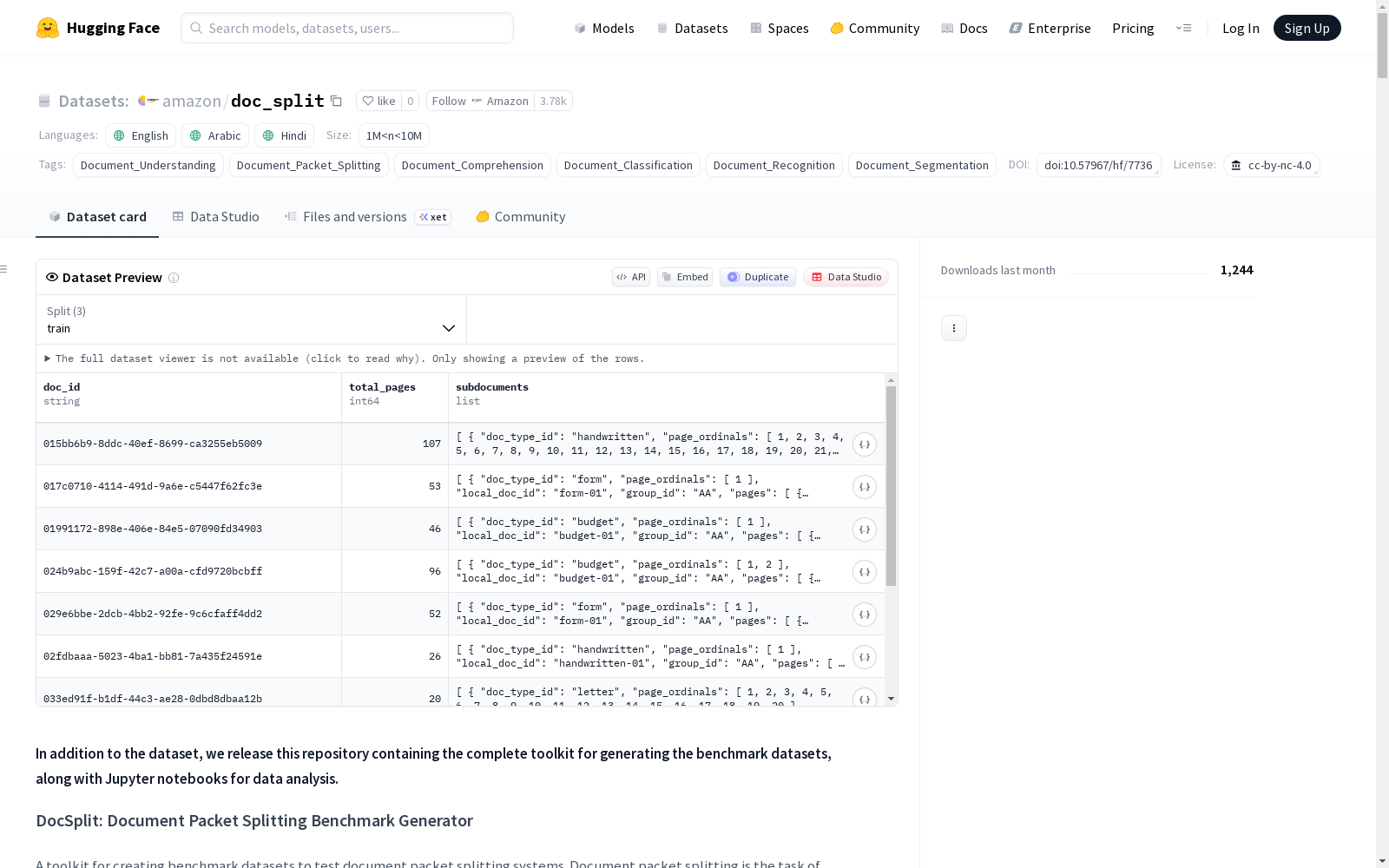Expand JSON cell for row 02fdbaaa
The height and width of the screenshot is (868, 1389).
click(x=865, y=657)
